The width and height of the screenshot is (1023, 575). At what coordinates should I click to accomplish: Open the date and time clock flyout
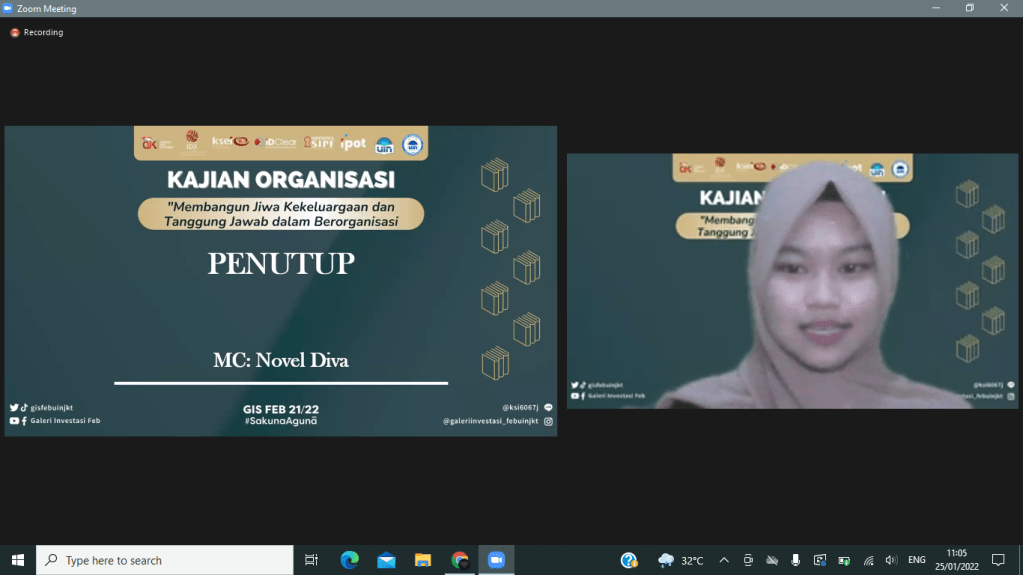click(x=957, y=560)
